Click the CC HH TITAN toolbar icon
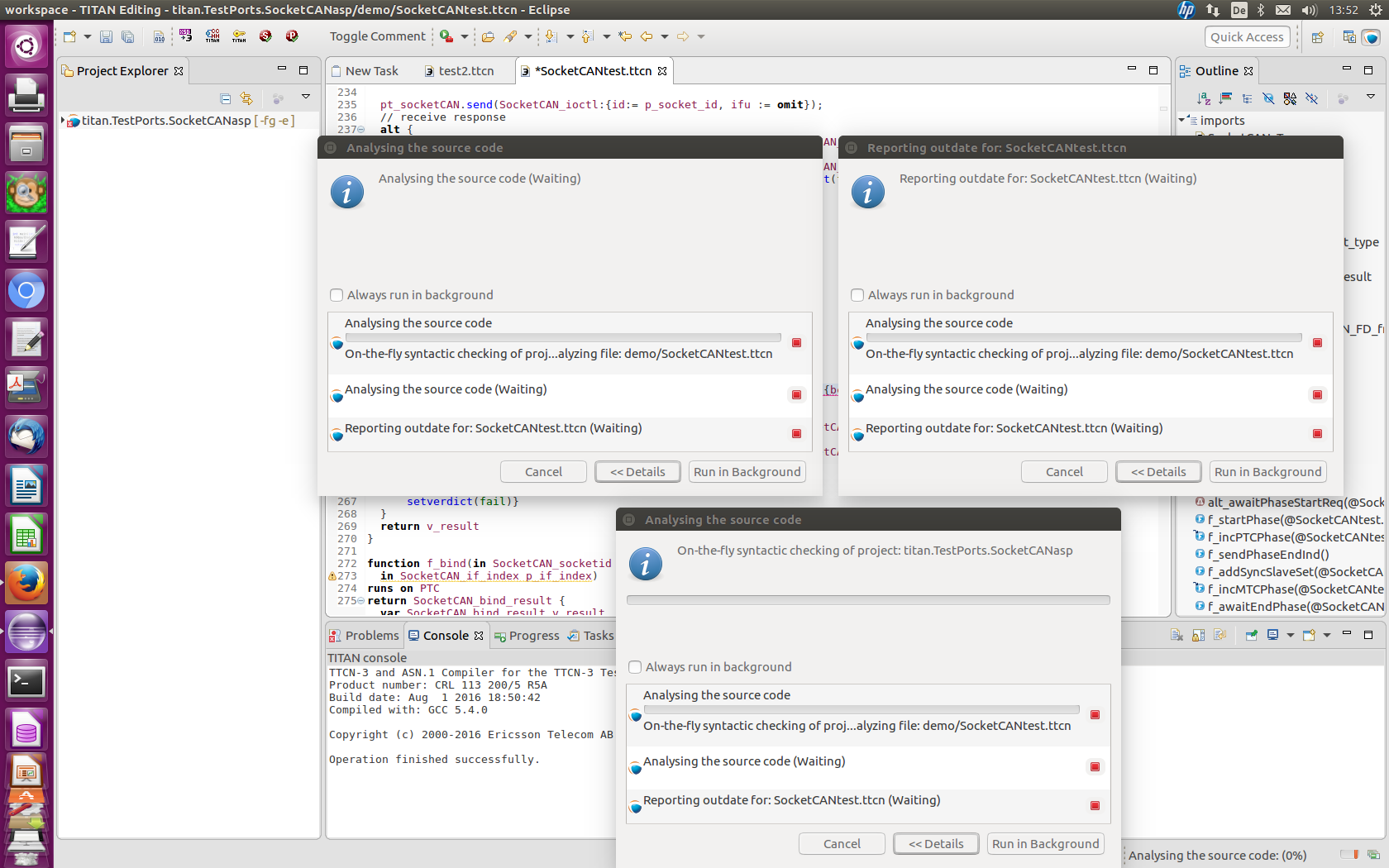Image resolution: width=1389 pixels, height=868 pixels. pos(212,36)
